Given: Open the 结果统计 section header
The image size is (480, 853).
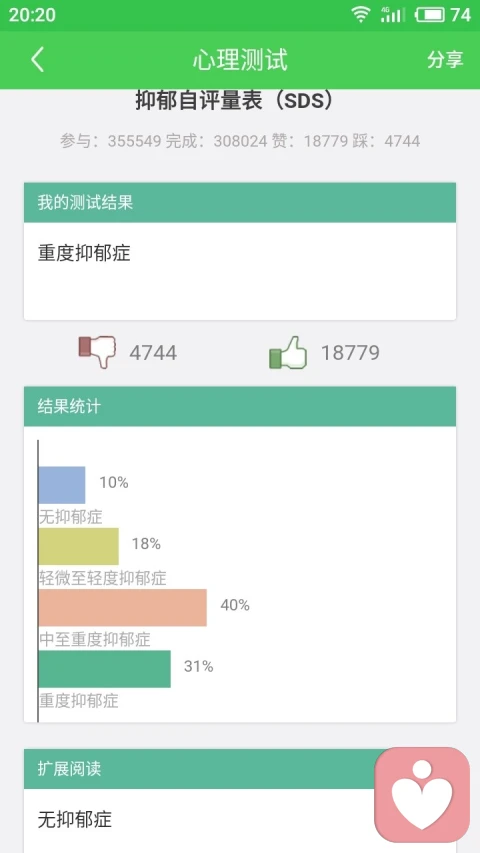Looking at the screenshot, I should point(239,406).
